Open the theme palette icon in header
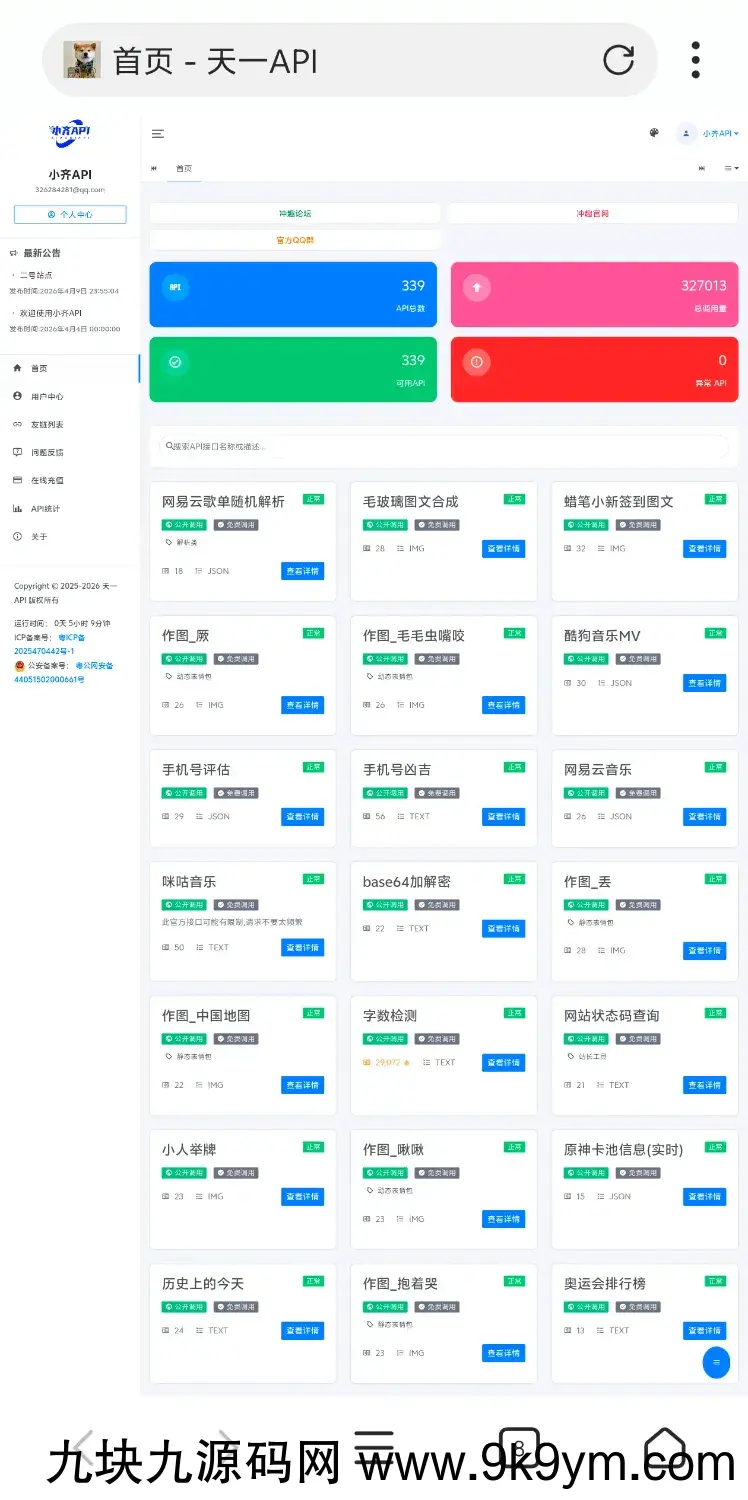Screen dimensions: 748x1500 click(654, 133)
